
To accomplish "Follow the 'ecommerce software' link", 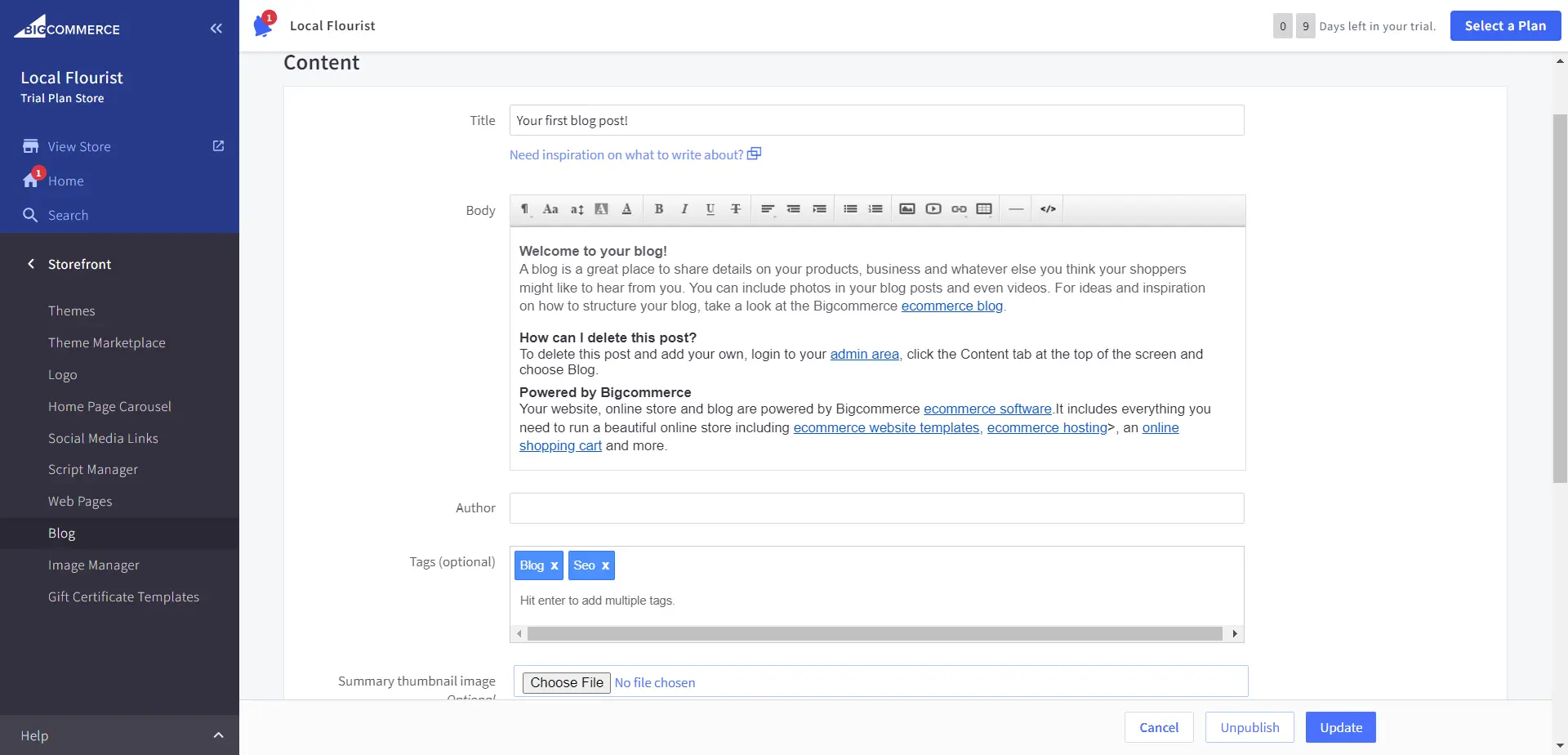I will click(x=987, y=409).
